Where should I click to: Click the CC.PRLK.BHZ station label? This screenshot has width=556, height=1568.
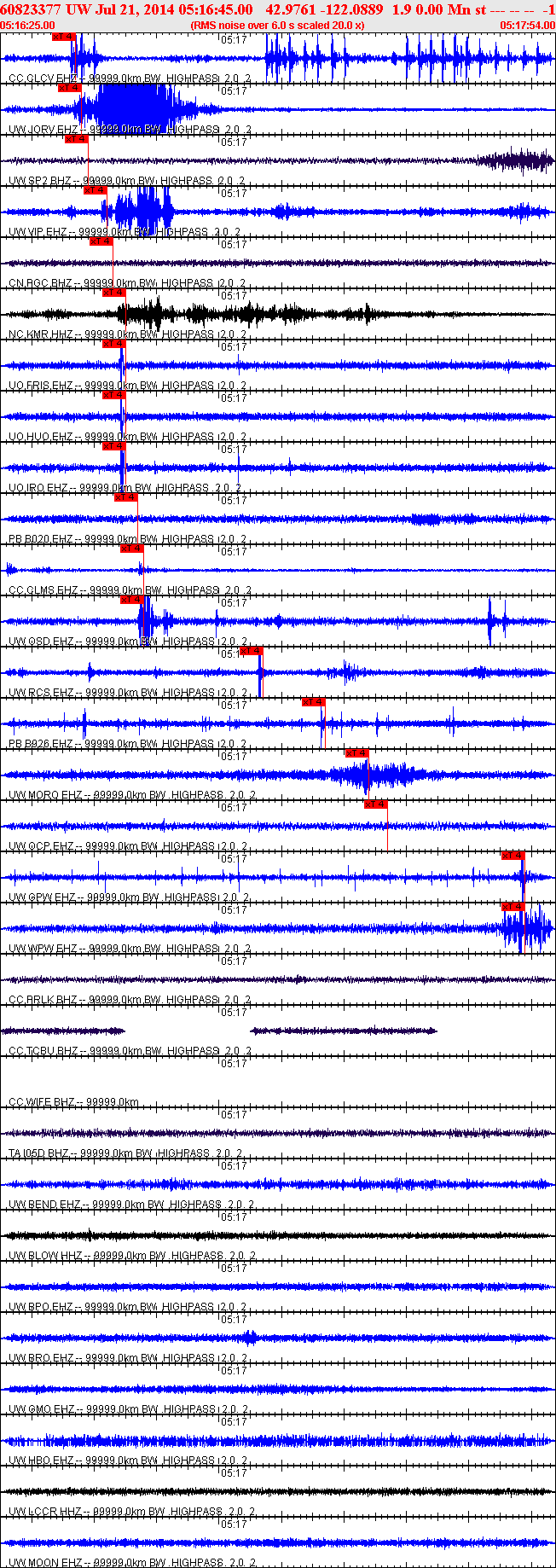pyautogui.click(x=43, y=1000)
